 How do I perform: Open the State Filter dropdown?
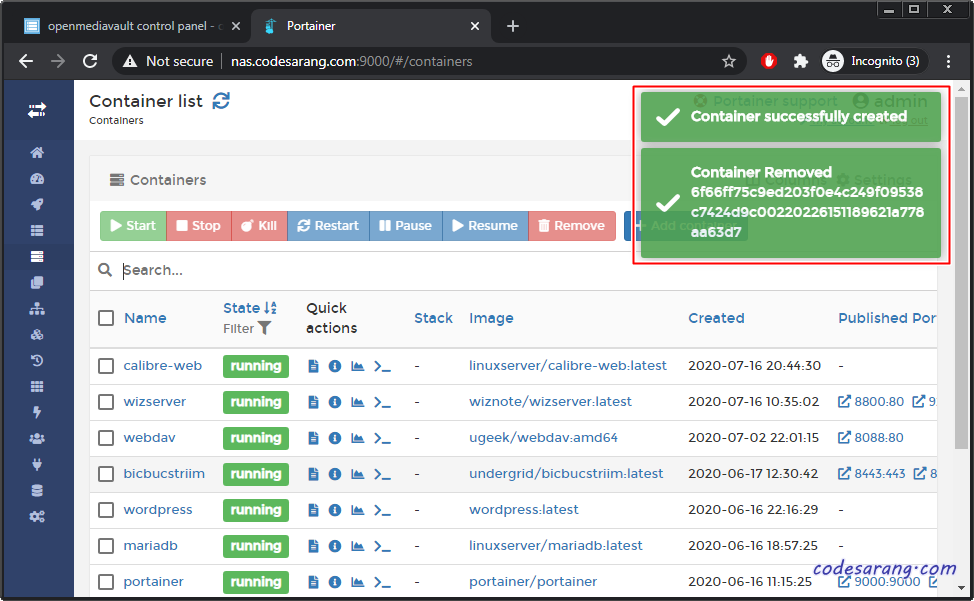247,328
